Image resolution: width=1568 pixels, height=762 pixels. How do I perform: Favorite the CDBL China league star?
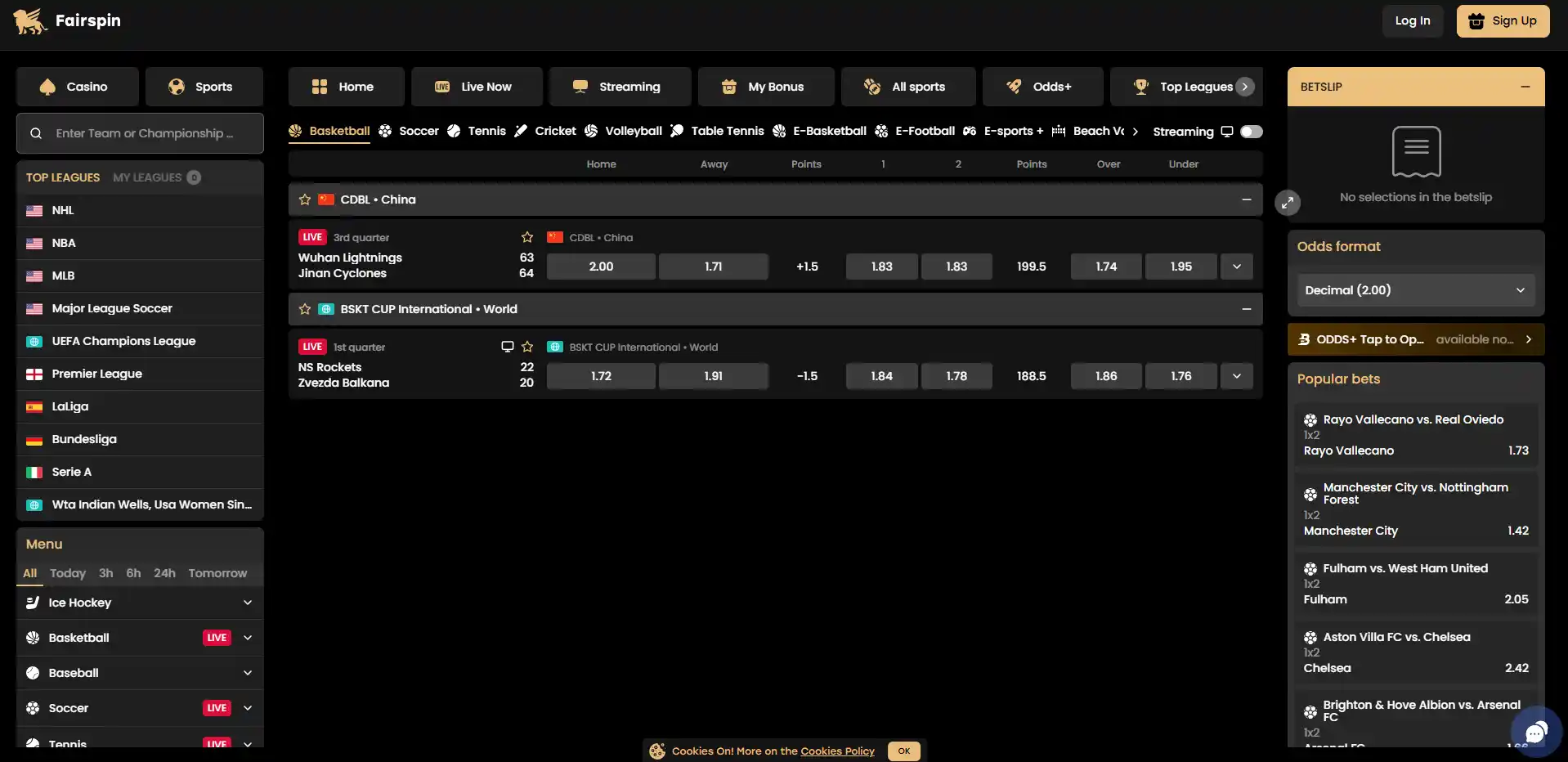tap(305, 199)
